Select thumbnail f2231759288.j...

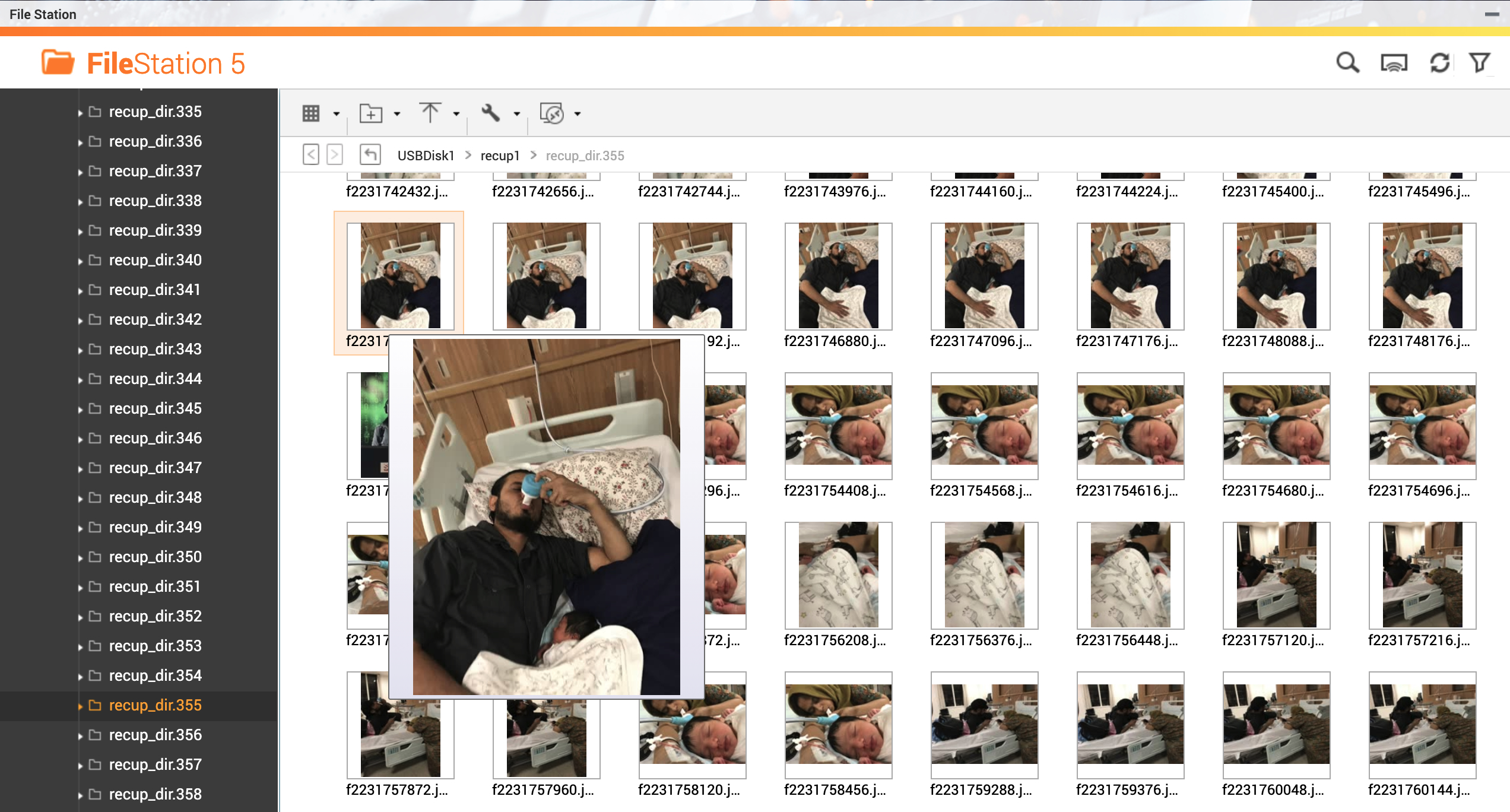[x=984, y=725]
